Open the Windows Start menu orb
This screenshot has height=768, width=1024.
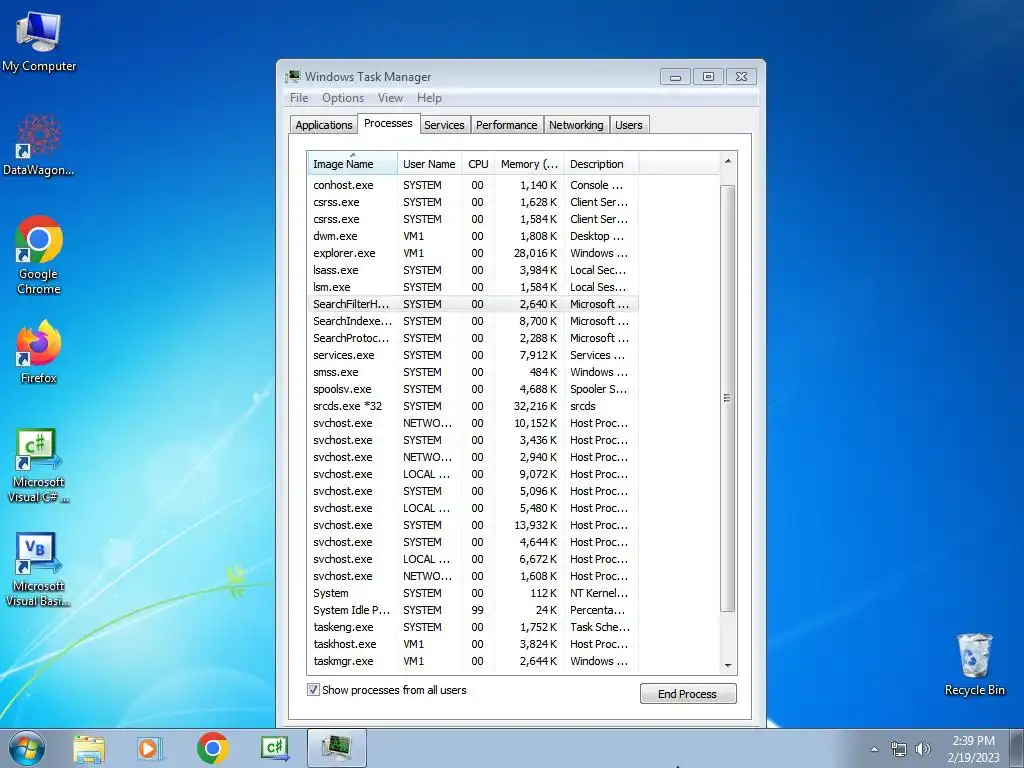click(x=27, y=748)
